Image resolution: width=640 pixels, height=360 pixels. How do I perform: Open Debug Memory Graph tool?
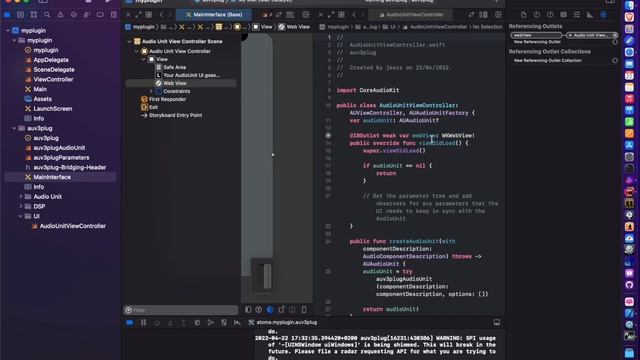point(211,322)
